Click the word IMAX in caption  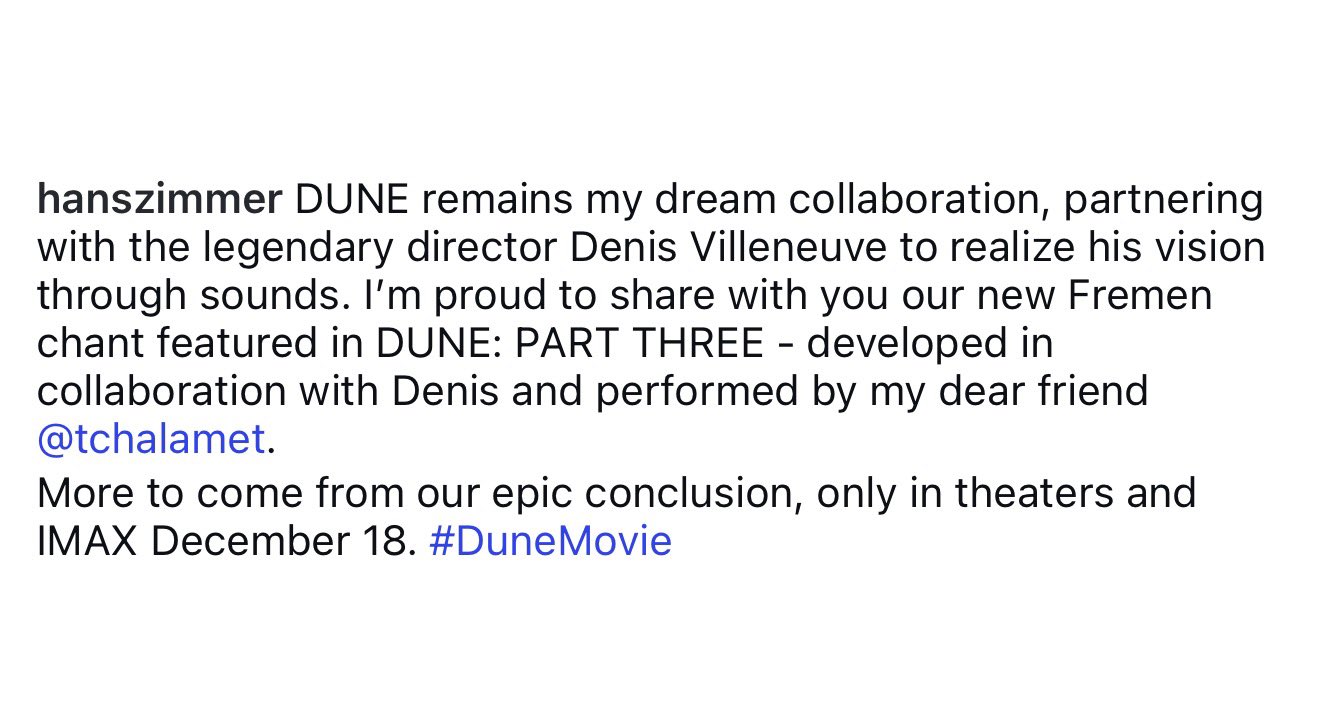coord(88,541)
